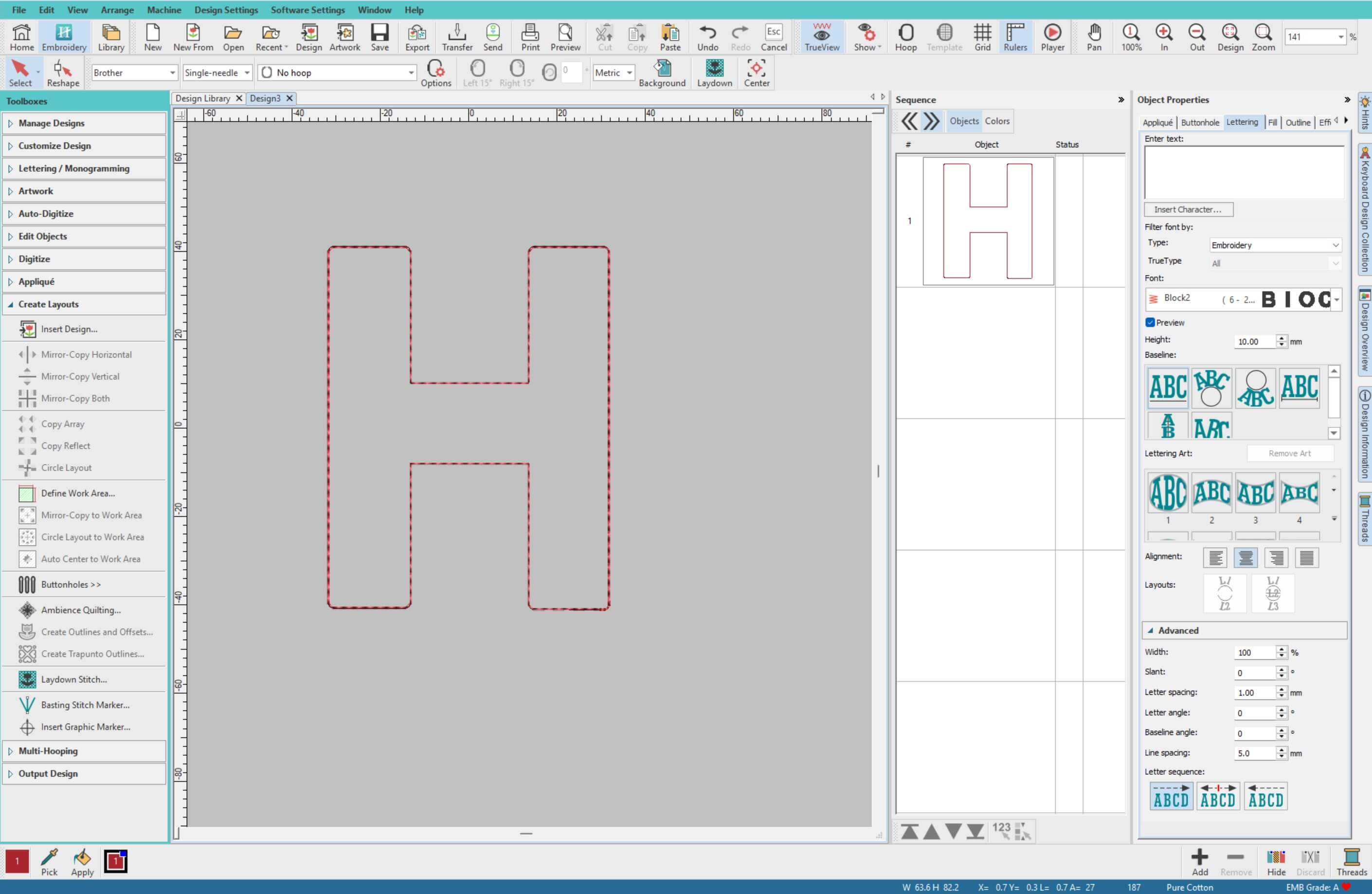Click the Pick color tool
This screenshot has width=1372, height=894.
point(49,862)
